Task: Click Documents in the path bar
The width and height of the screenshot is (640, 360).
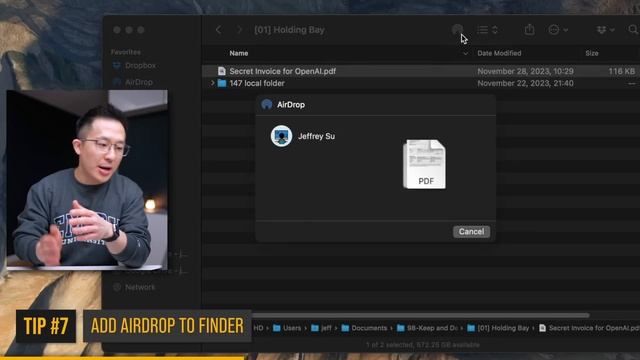Action: coord(364,328)
